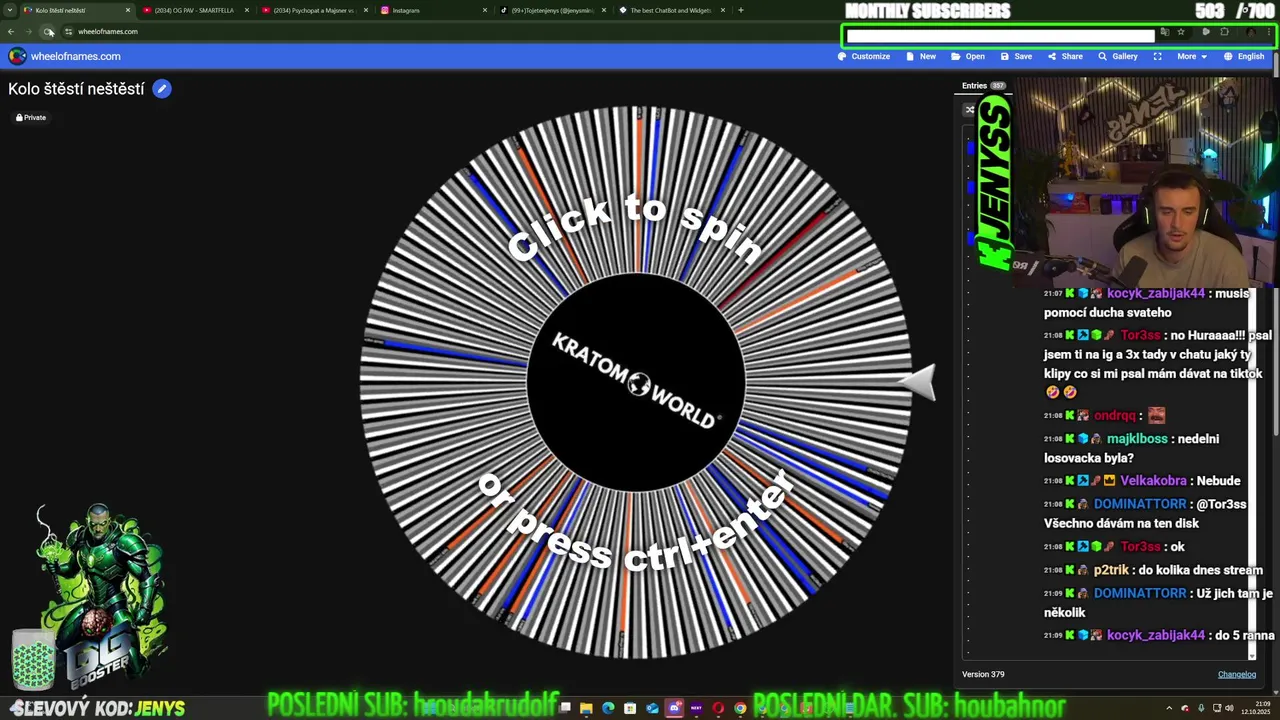Open the tab search dropdown
The width and height of the screenshot is (1280, 720).
click(9, 11)
